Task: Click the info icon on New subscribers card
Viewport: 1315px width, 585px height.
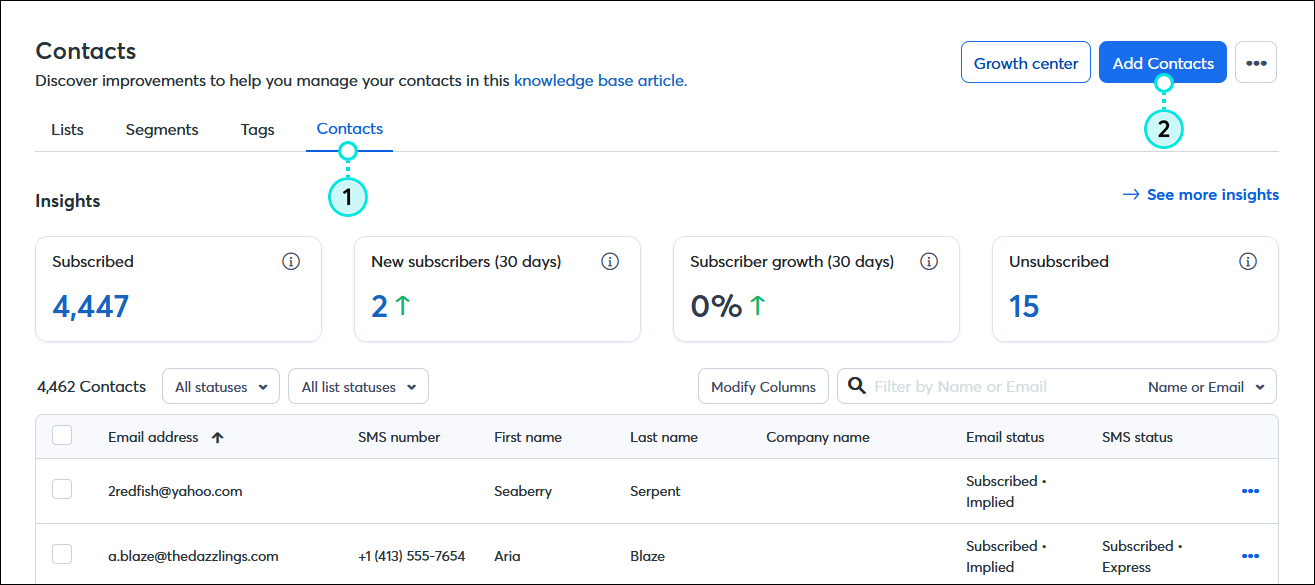Action: coord(610,261)
